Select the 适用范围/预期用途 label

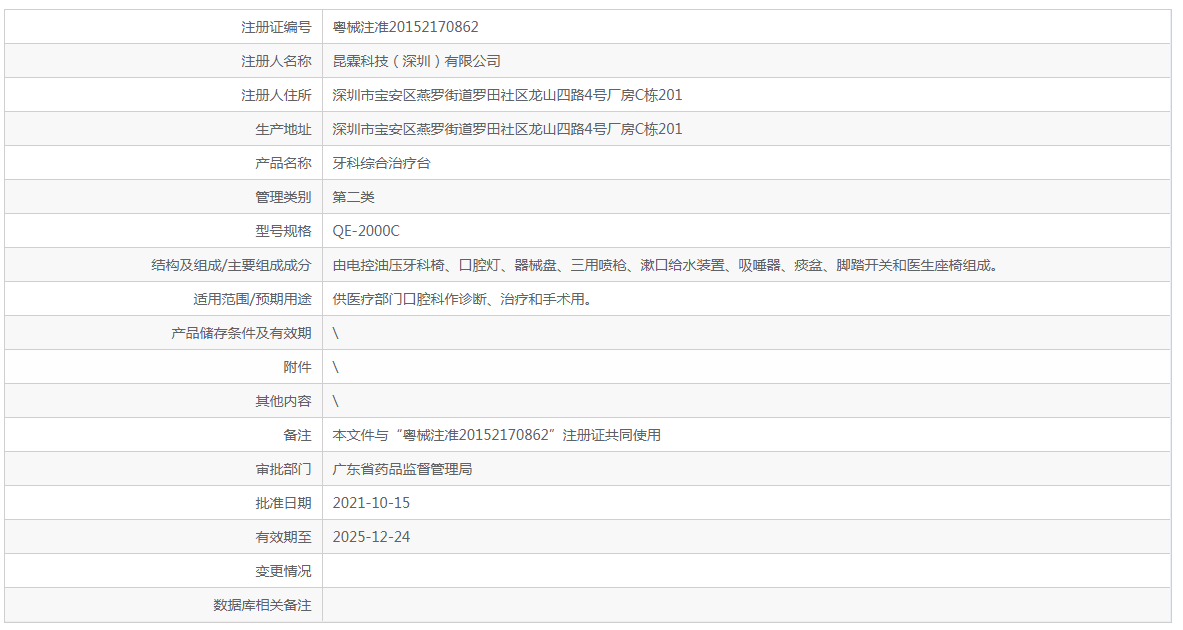point(253,299)
